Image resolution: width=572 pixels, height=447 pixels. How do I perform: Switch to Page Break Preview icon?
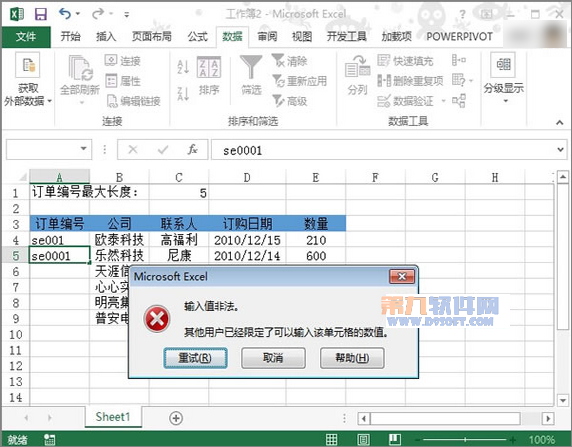coord(395,439)
